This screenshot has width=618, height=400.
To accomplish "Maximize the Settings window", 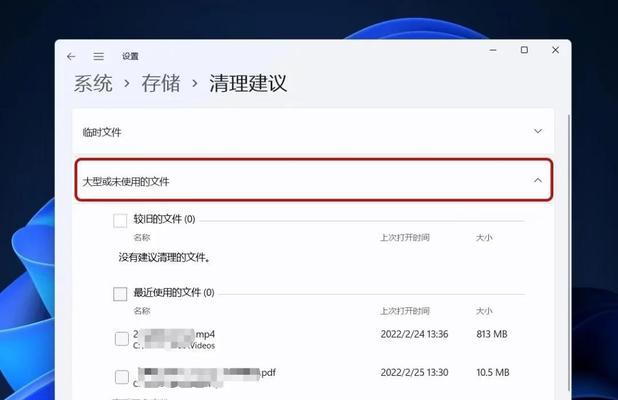I will pyautogui.click(x=524, y=50).
